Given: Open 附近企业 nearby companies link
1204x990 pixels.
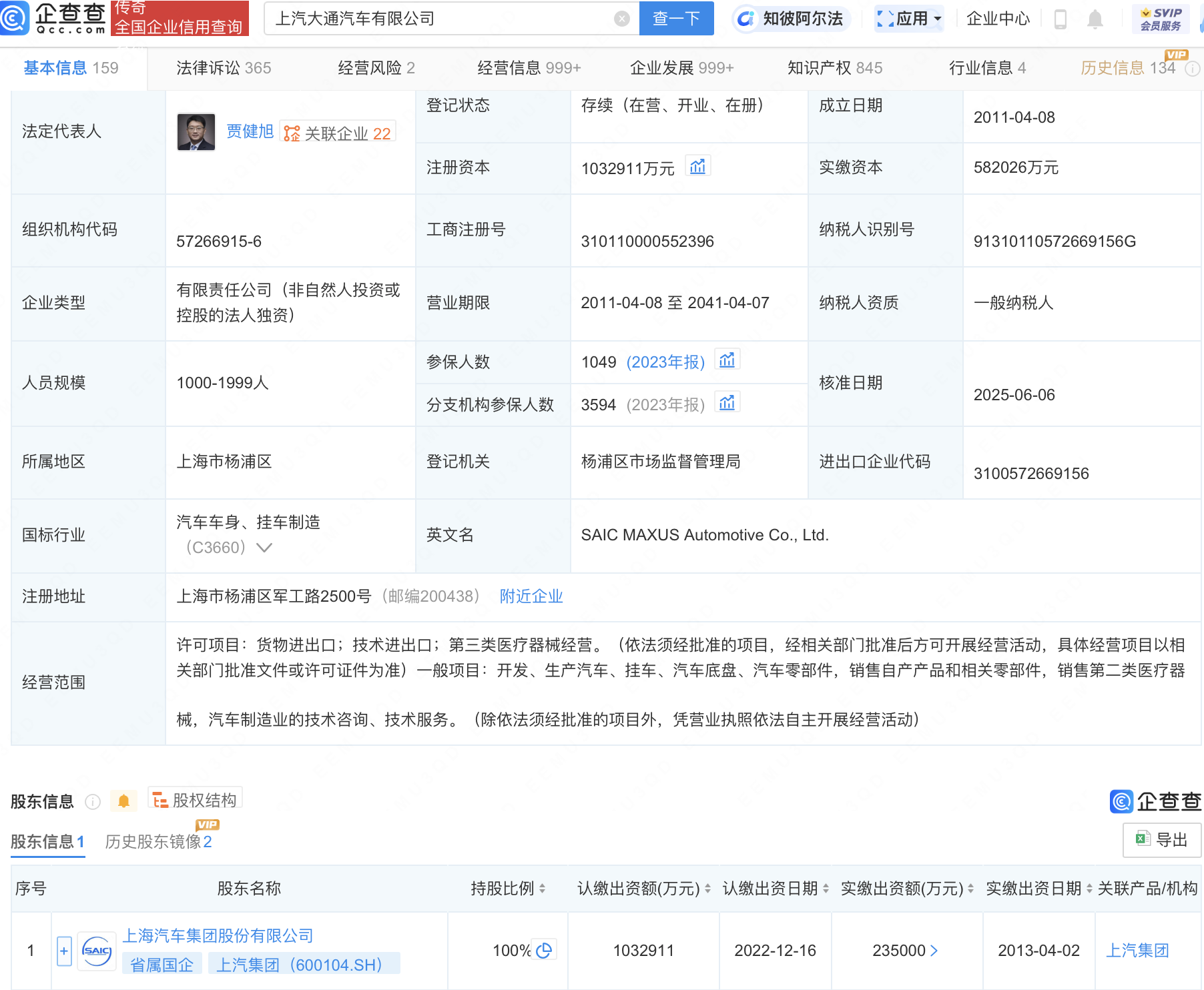Looking at the screenshot, I should tap(531, 596).
